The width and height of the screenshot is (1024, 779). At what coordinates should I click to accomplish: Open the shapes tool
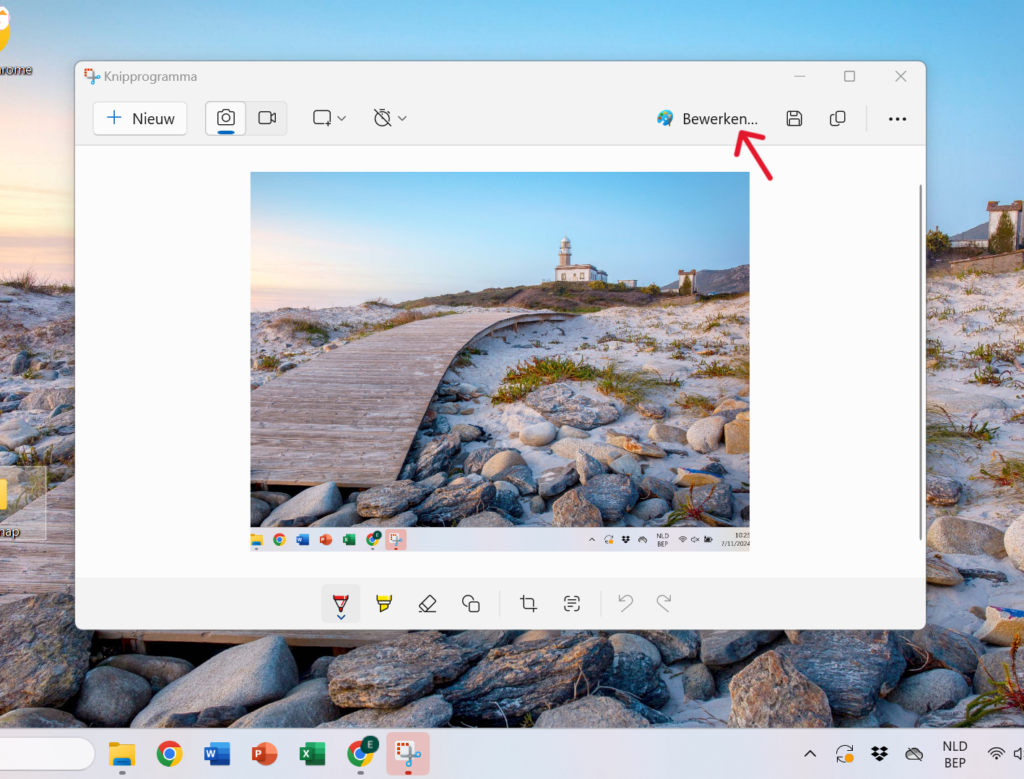[471, 603]
